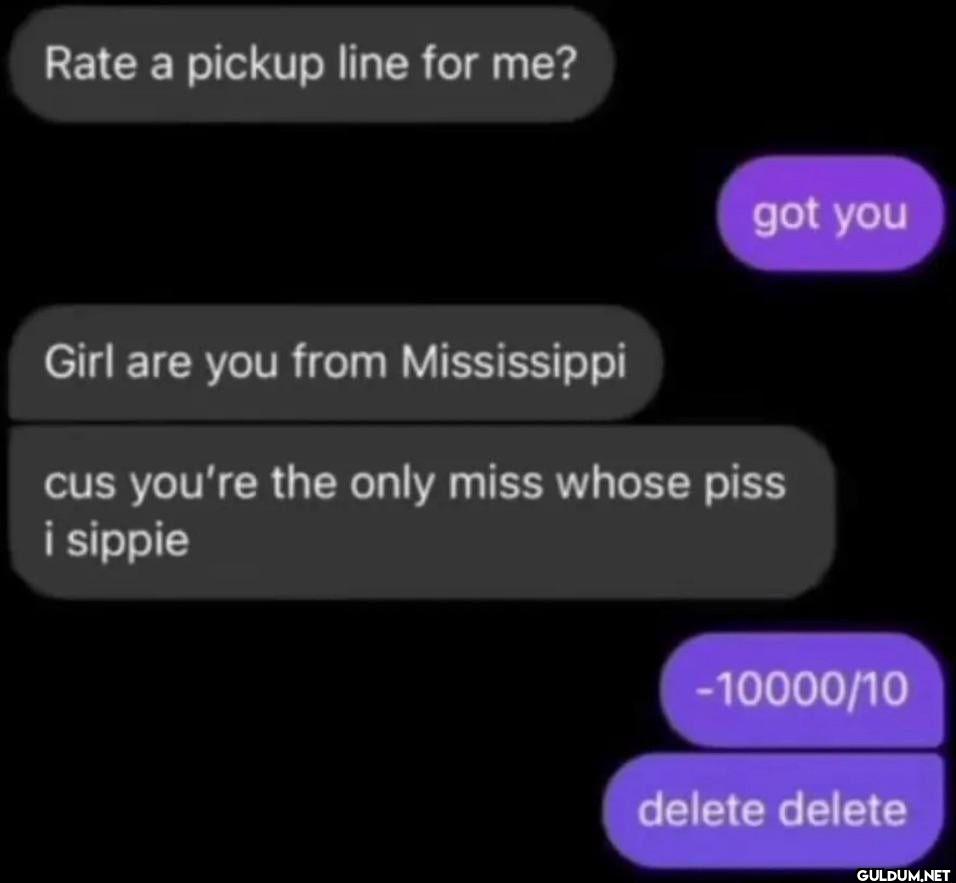Click the word 'Rate' in the first message

90,63
